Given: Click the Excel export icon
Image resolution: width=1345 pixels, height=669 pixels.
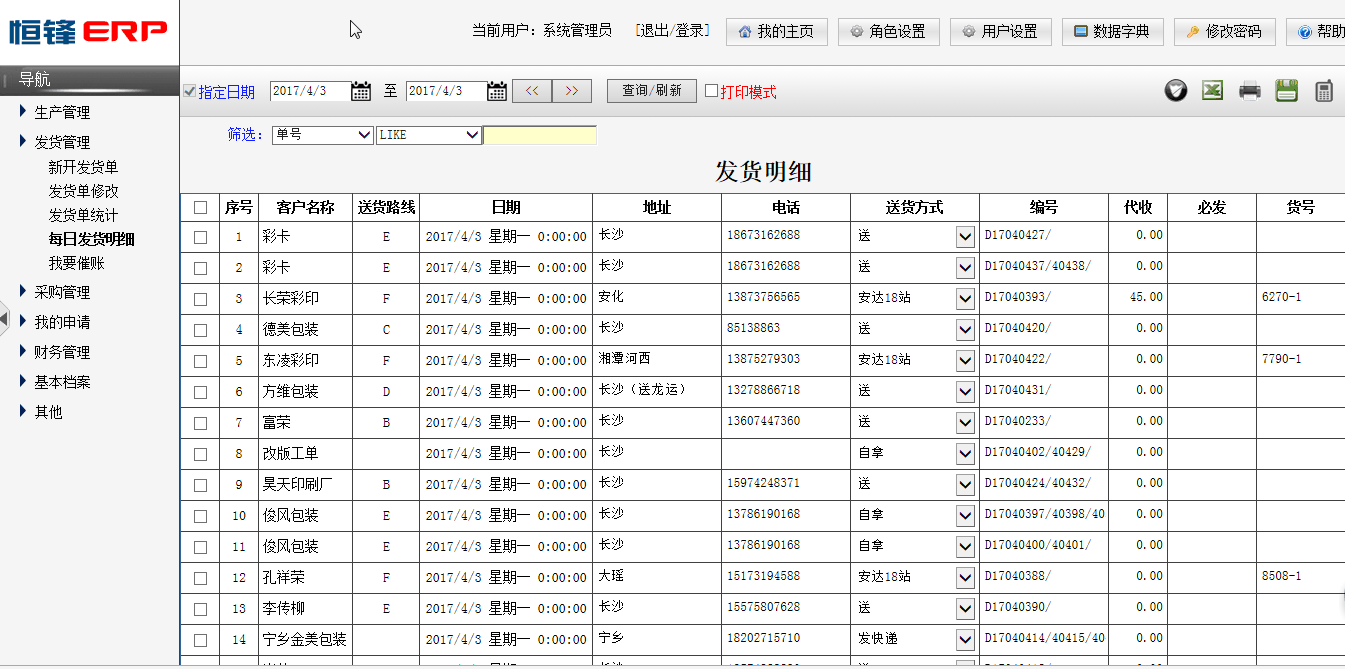Looking at the screenshot, I should (x=1212, y=91).
